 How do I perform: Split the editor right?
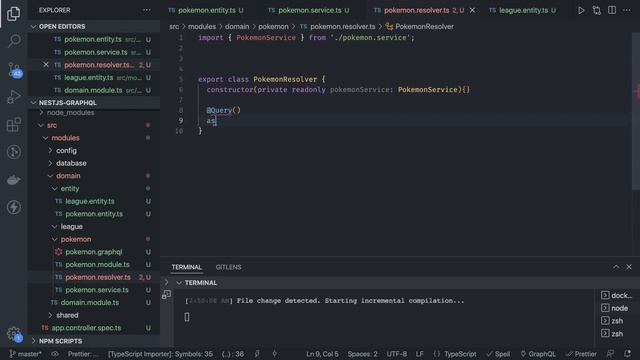[x=612, y=10]
